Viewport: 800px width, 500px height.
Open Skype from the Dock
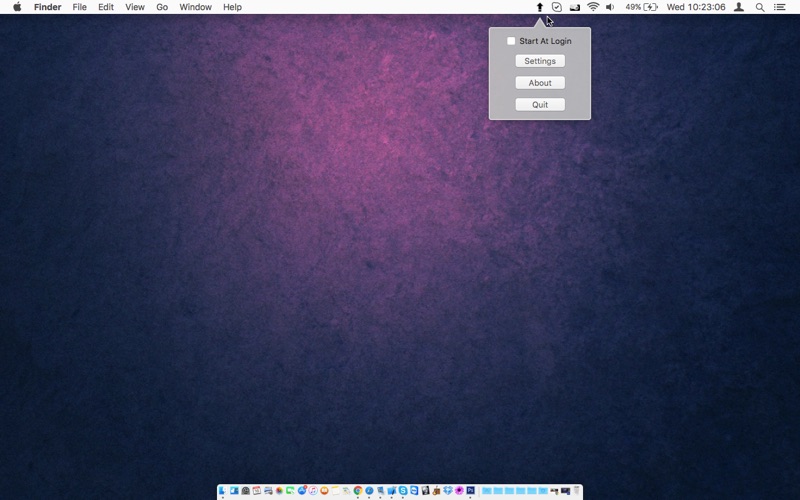click(x=403, y=490)
